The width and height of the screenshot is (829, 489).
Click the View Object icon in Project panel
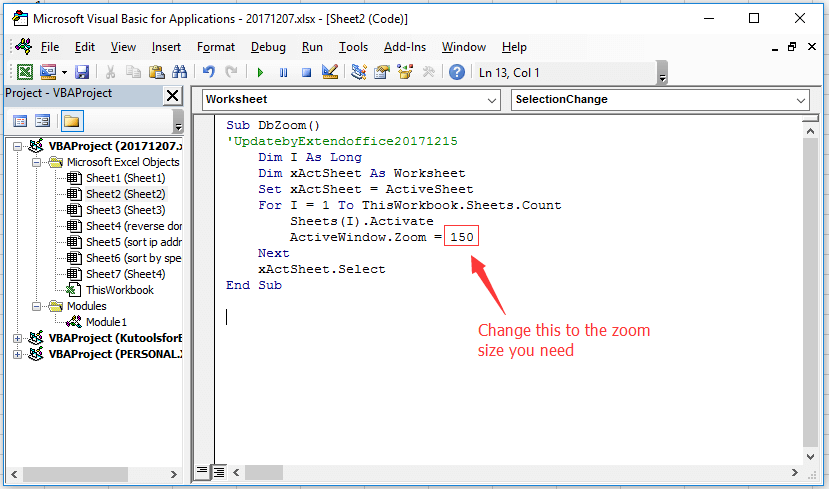pyautogui.click(x=42, y=121)
